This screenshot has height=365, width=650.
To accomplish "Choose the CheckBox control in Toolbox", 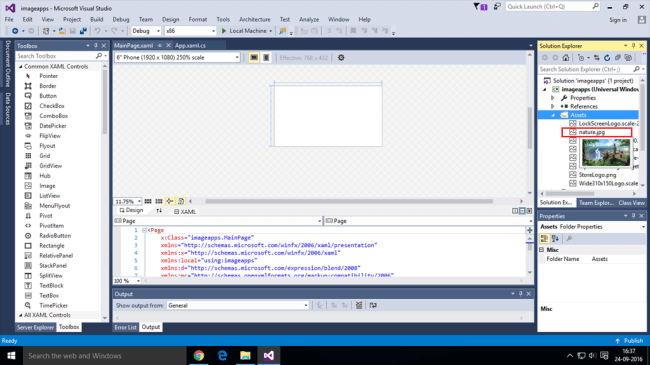I will (x=52, y=106).
